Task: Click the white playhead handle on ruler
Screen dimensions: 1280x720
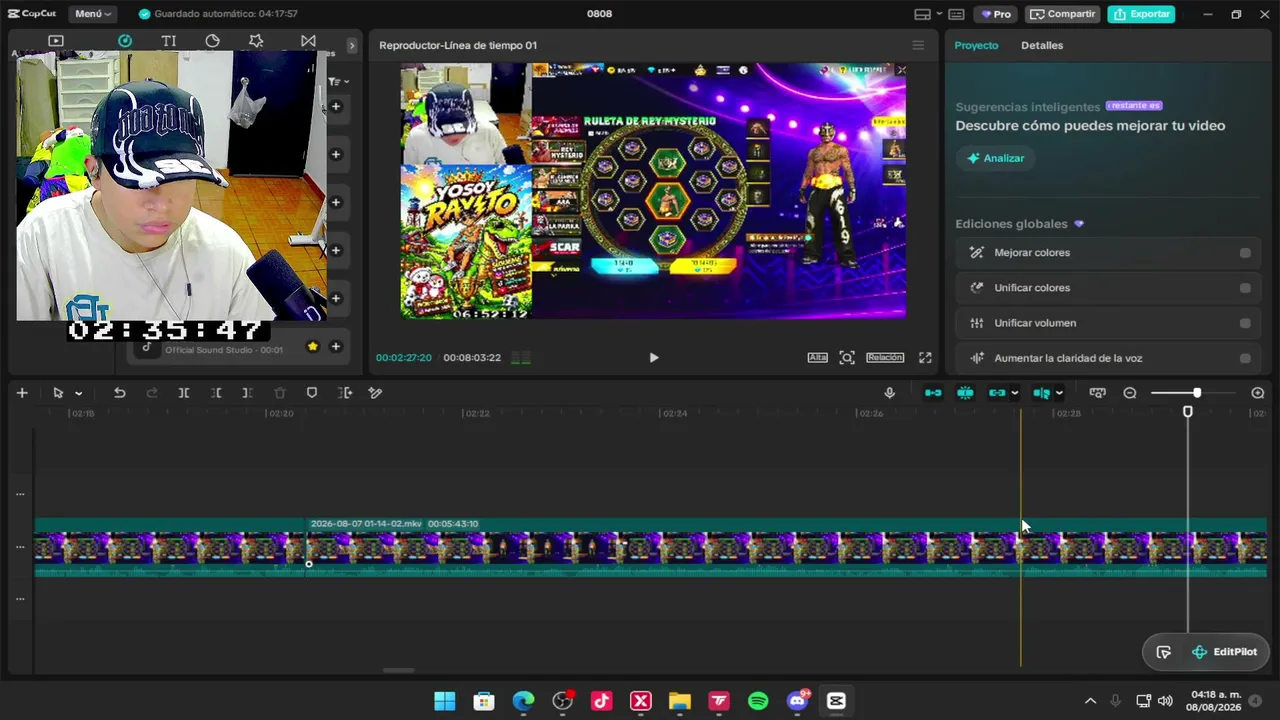Action: click(1188, 411)
